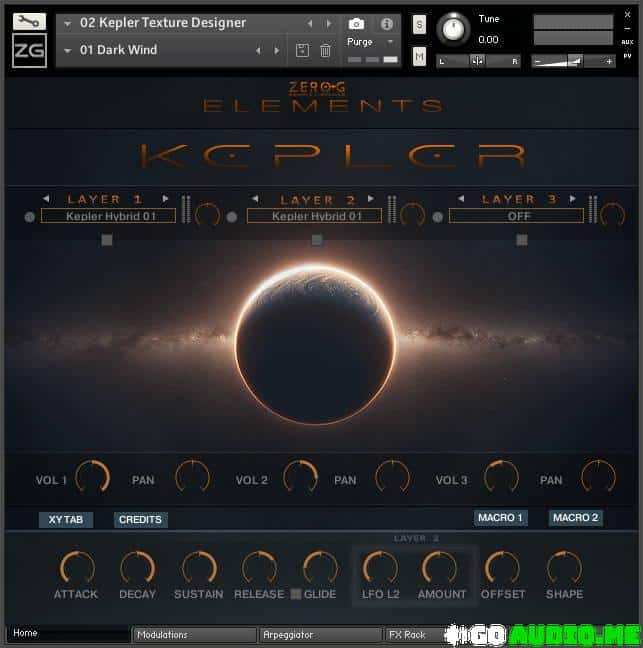This screenshot has width=643, height=648.
Task: Solo the instrument with the S button
Action: pyautogui.click(x=419, y=25)
